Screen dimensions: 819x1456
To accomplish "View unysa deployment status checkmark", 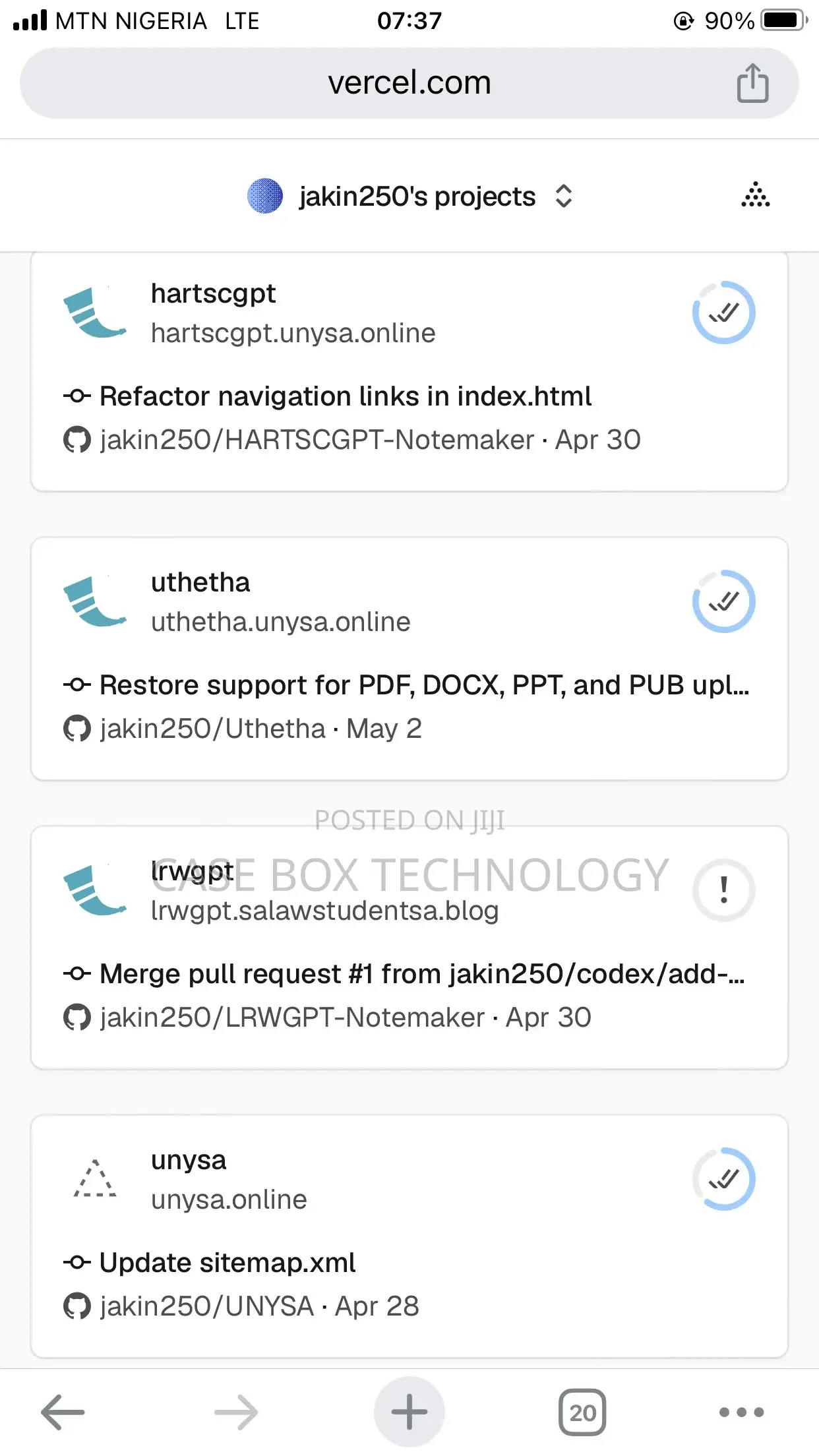I will [723, 1179].
